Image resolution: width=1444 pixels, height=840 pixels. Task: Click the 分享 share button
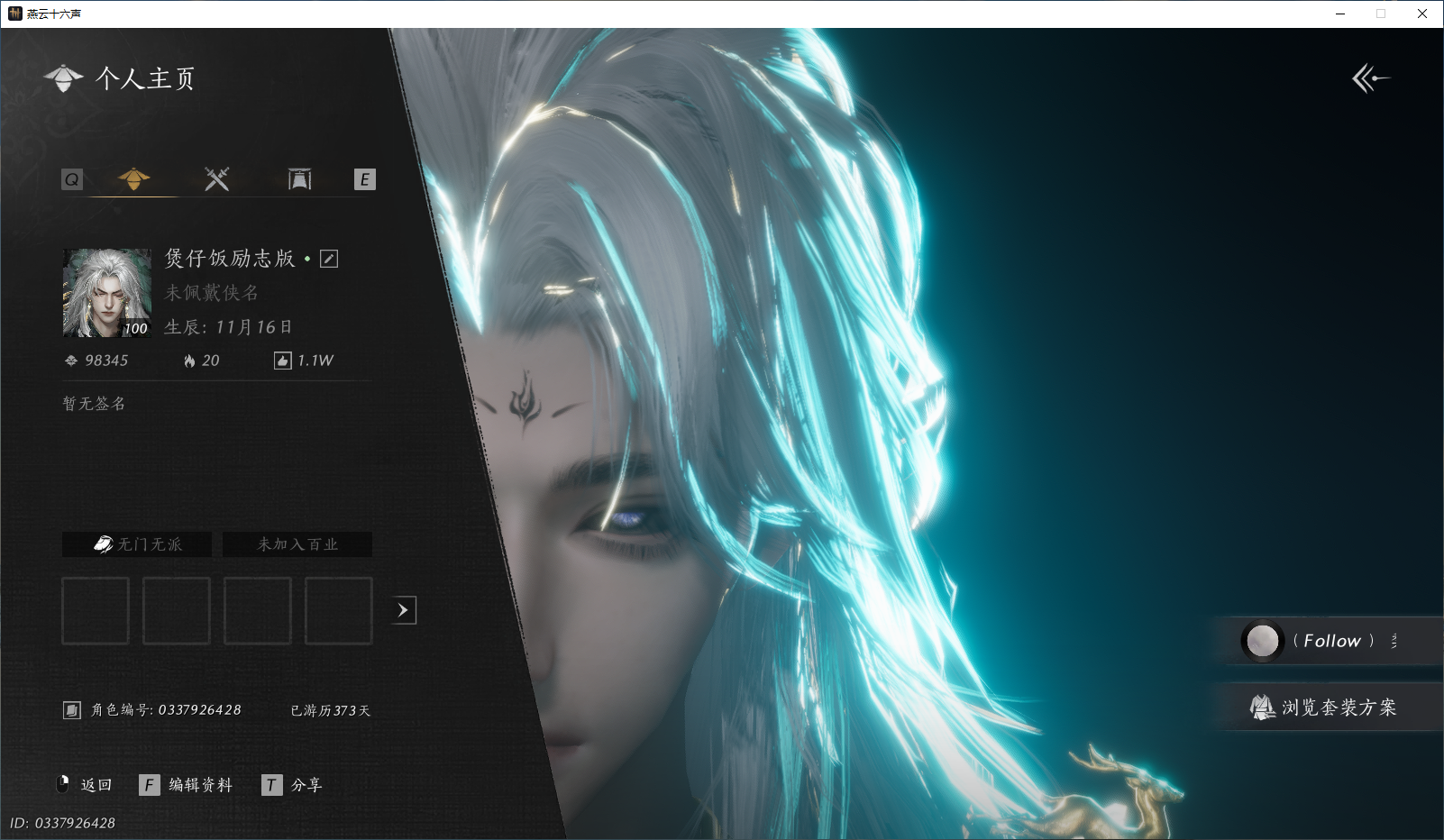click(x=292, y=785)
